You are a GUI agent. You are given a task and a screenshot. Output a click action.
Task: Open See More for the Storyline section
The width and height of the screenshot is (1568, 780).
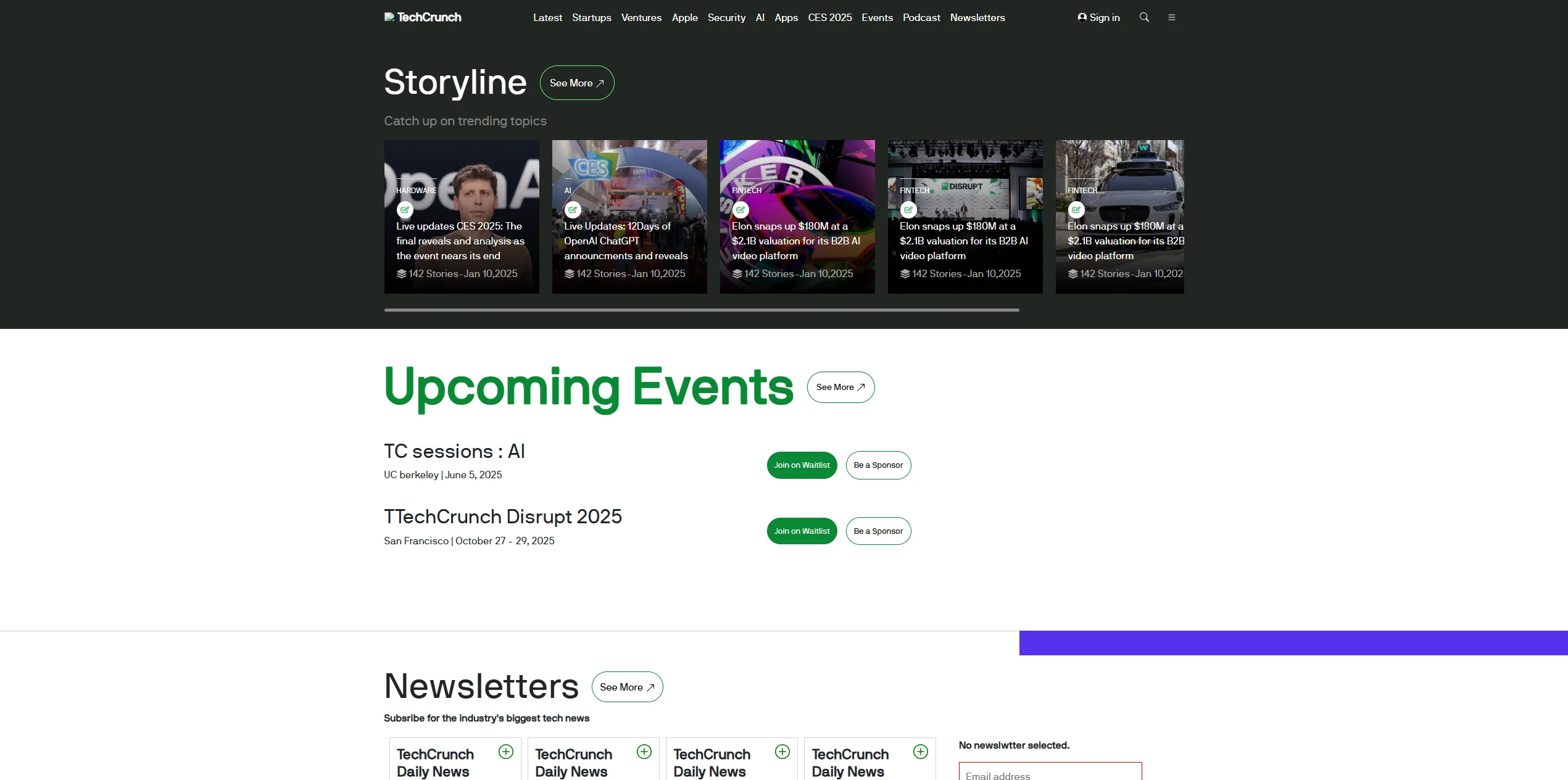tap(576, 82)
